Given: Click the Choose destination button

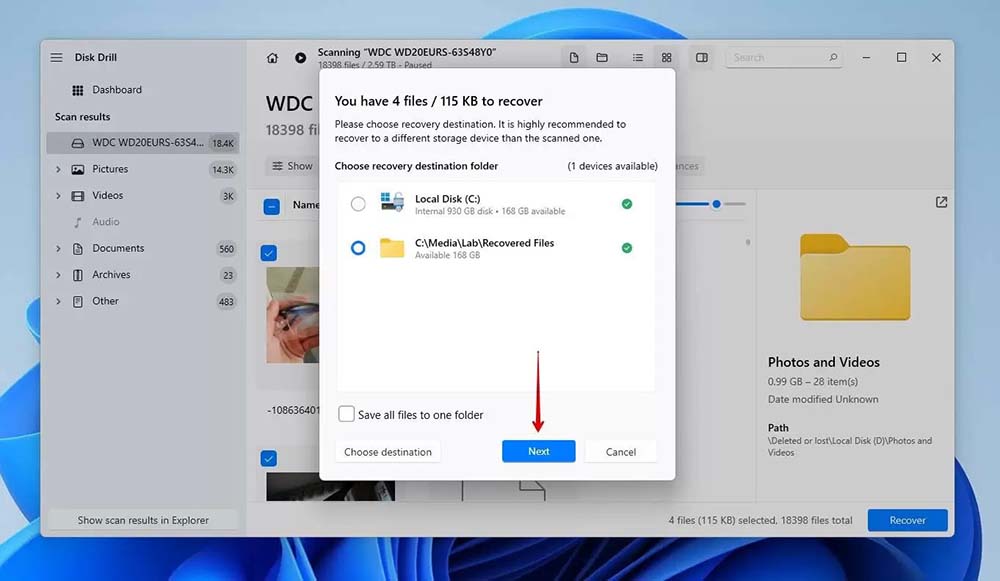Looking at the screenshot, I should click(x=388, y=452).
